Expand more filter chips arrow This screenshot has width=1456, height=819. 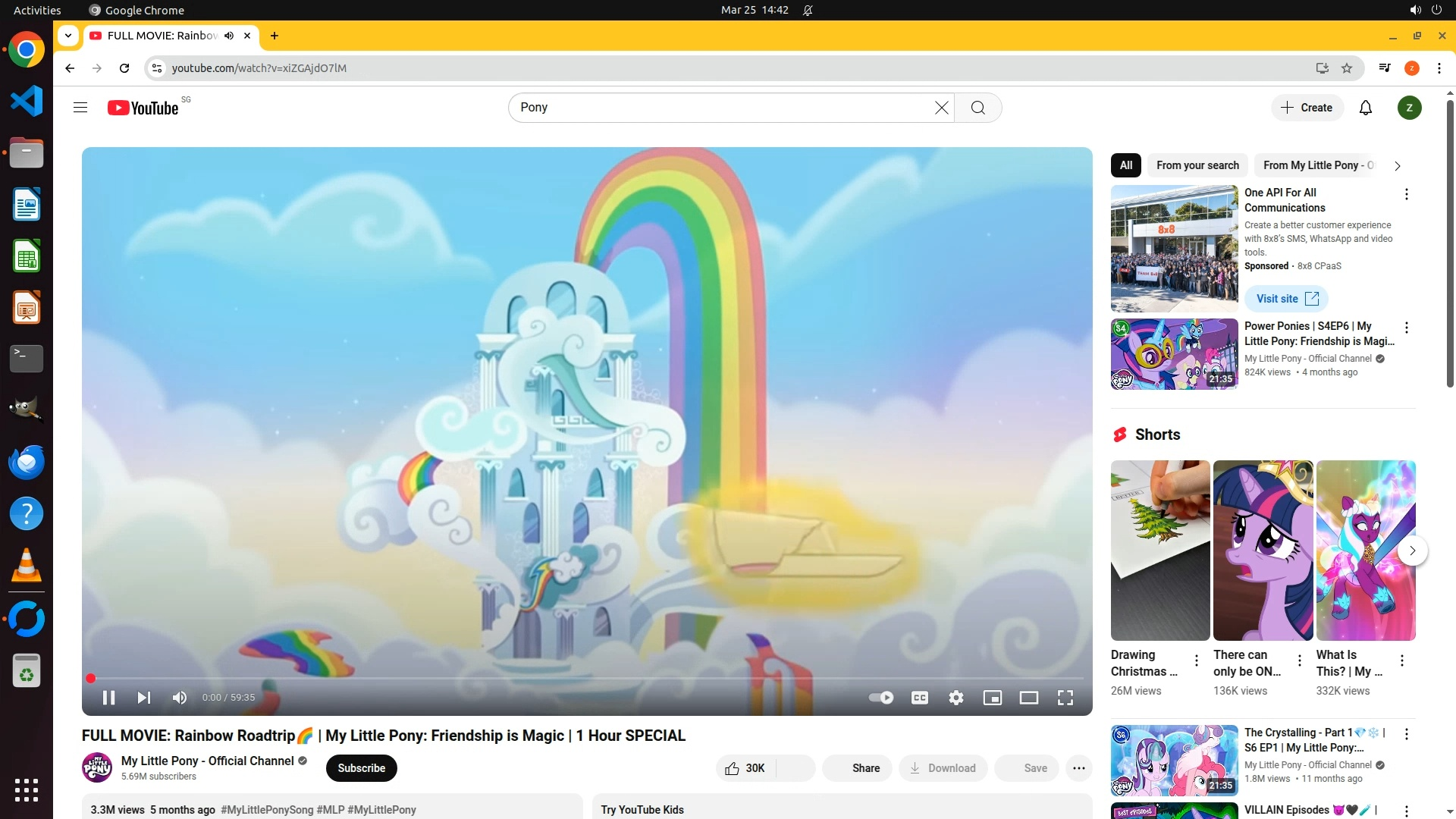click(1397, 165)
